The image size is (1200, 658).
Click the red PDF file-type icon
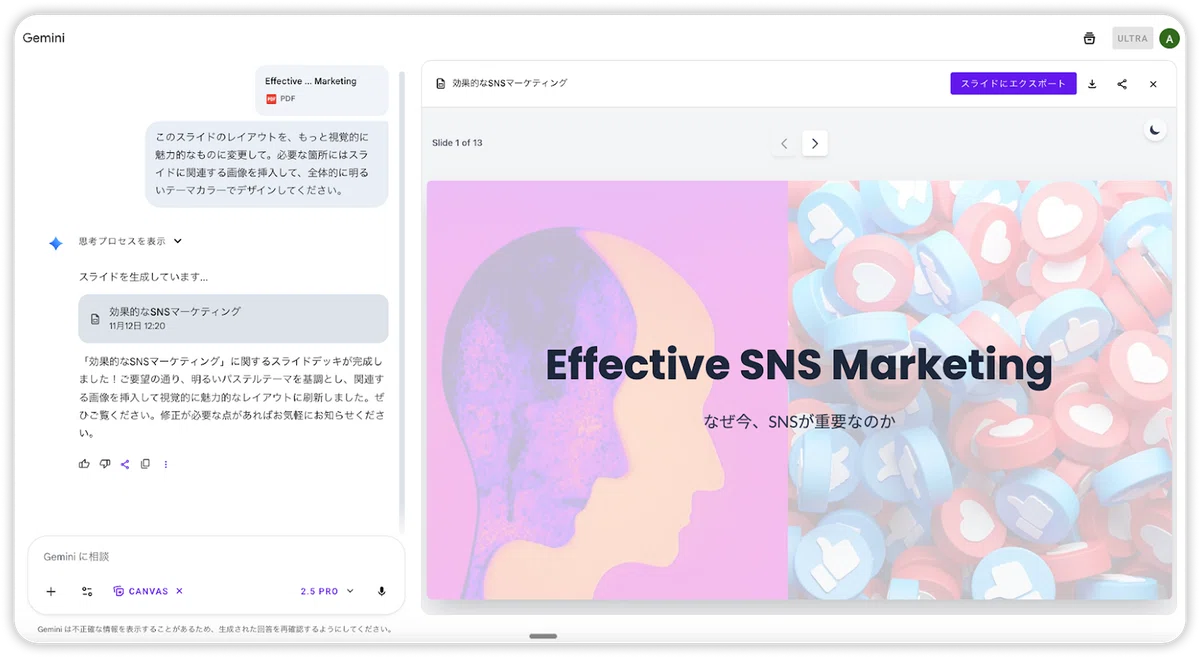coord(271,99)
